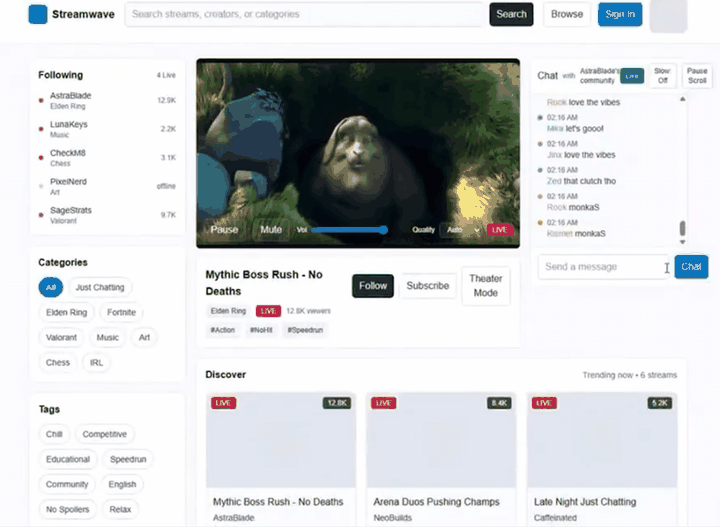Select the Music category chip
The image size is (720, 527).
(107, 338)
